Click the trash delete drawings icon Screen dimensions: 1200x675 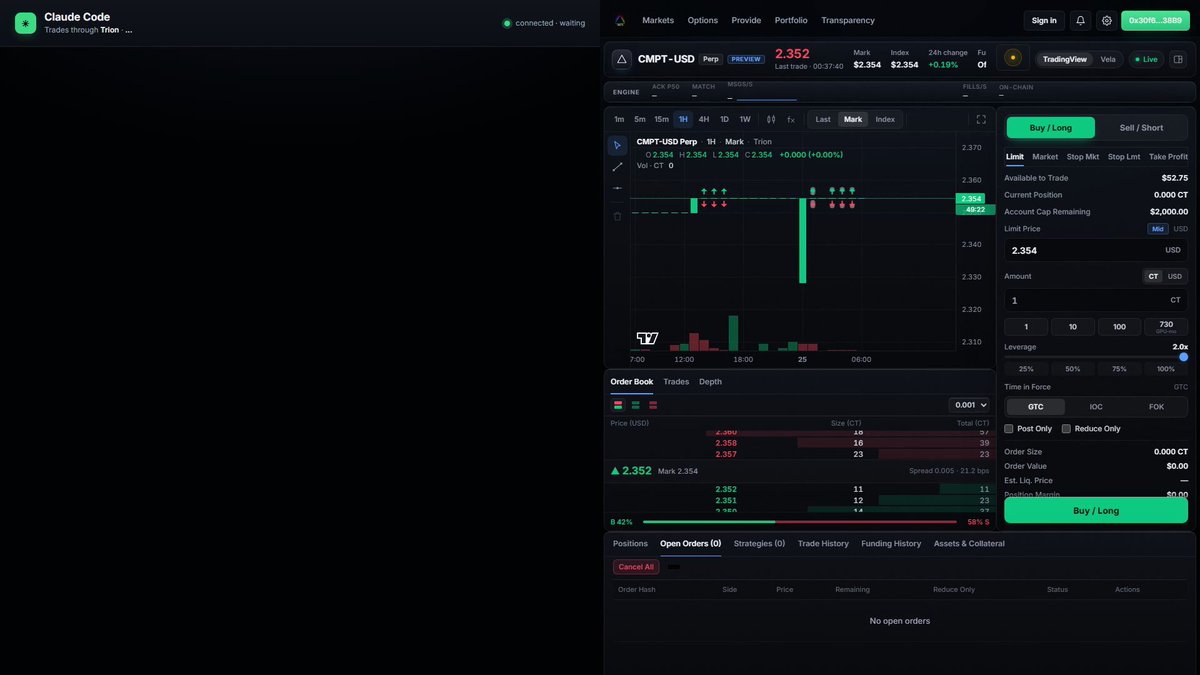coord(617,216)
